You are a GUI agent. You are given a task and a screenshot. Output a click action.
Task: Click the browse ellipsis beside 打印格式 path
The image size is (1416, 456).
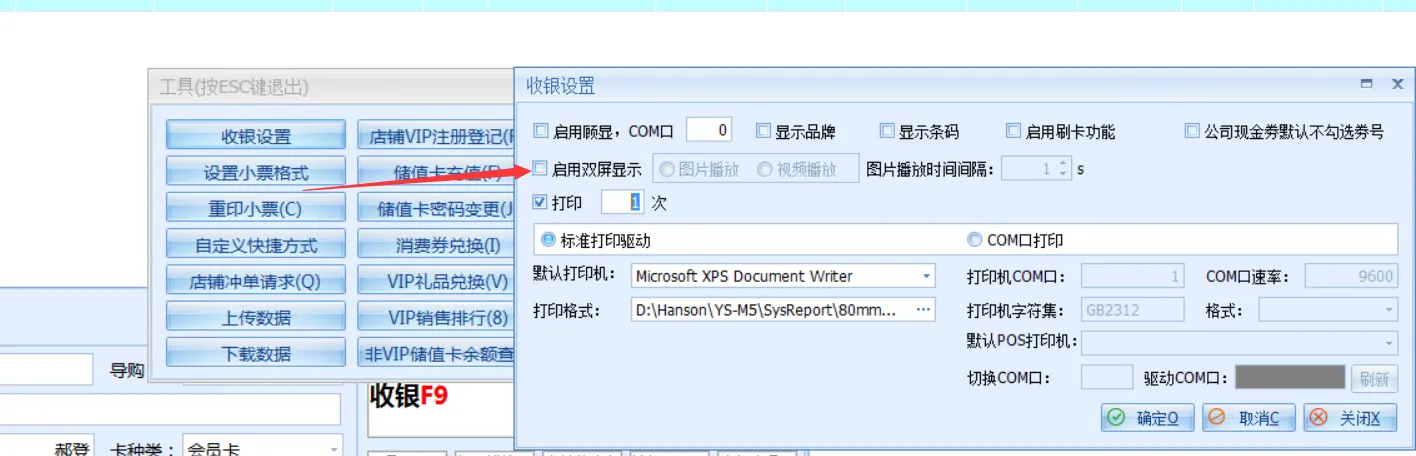(x=923, y=310)
